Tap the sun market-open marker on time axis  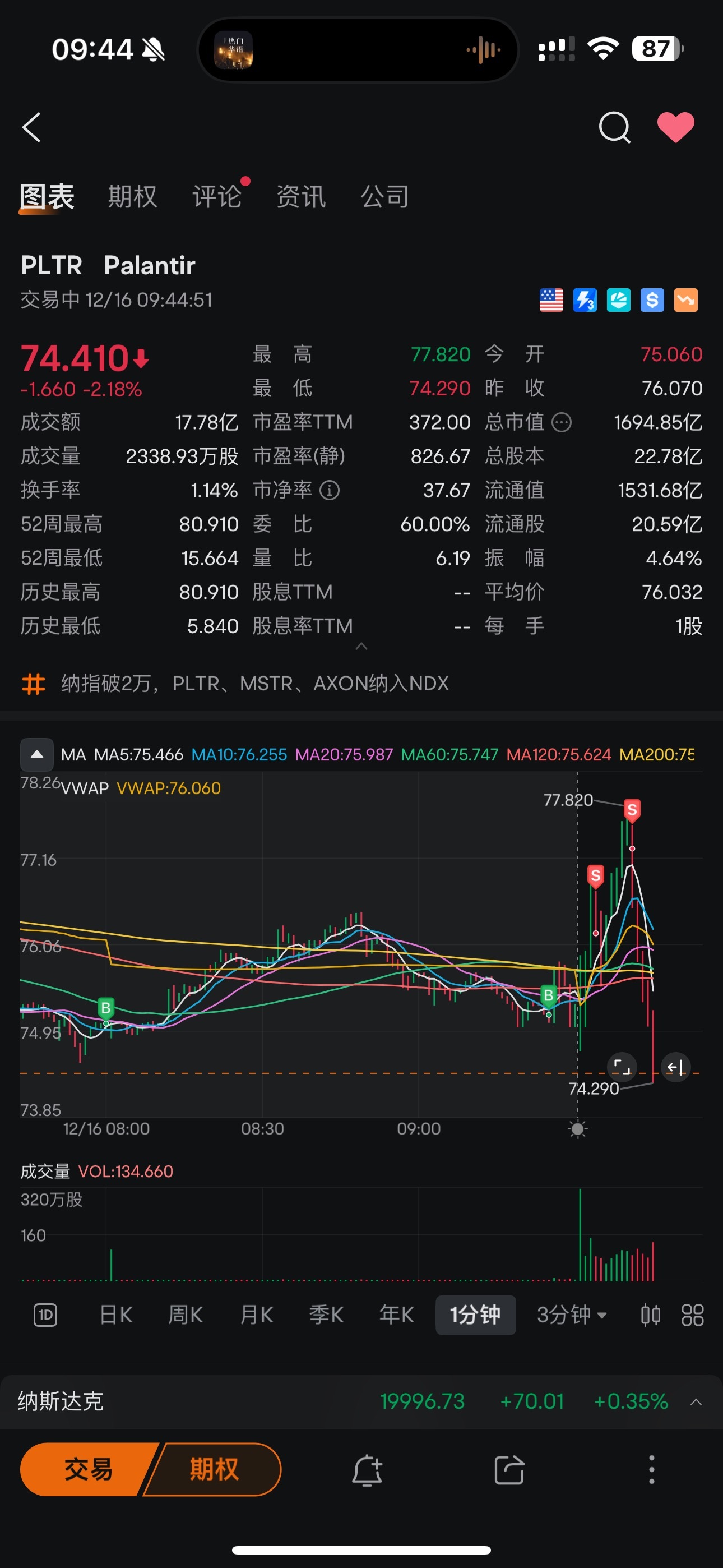tap(577, 1129)
